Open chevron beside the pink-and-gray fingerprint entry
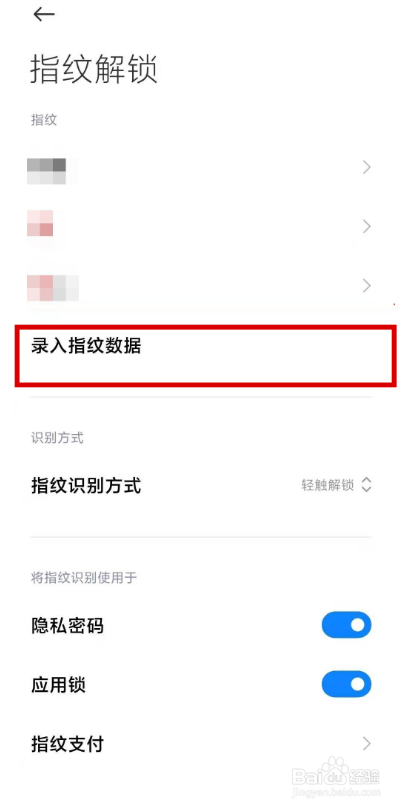Image resolution: width=409 pixels, height=810 pixels. coord(367,286)
